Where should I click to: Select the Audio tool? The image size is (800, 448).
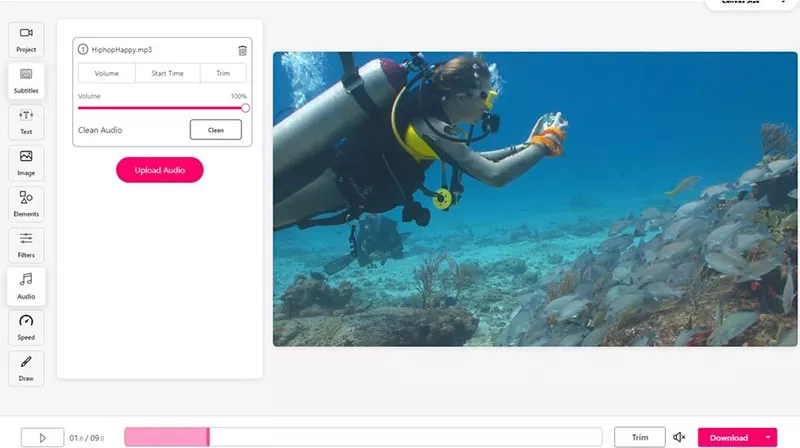point(26,287)
